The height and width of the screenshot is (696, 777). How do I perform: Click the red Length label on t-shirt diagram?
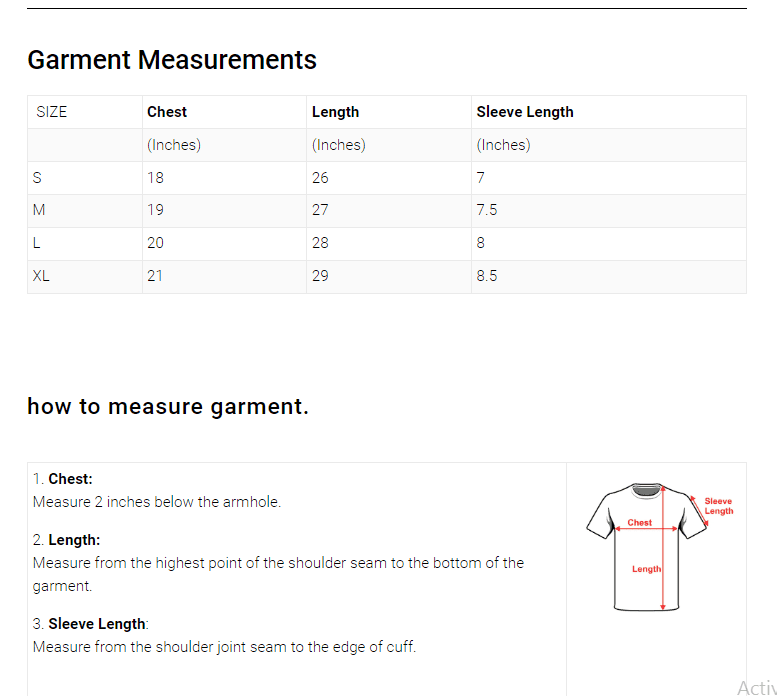[646, 569]
